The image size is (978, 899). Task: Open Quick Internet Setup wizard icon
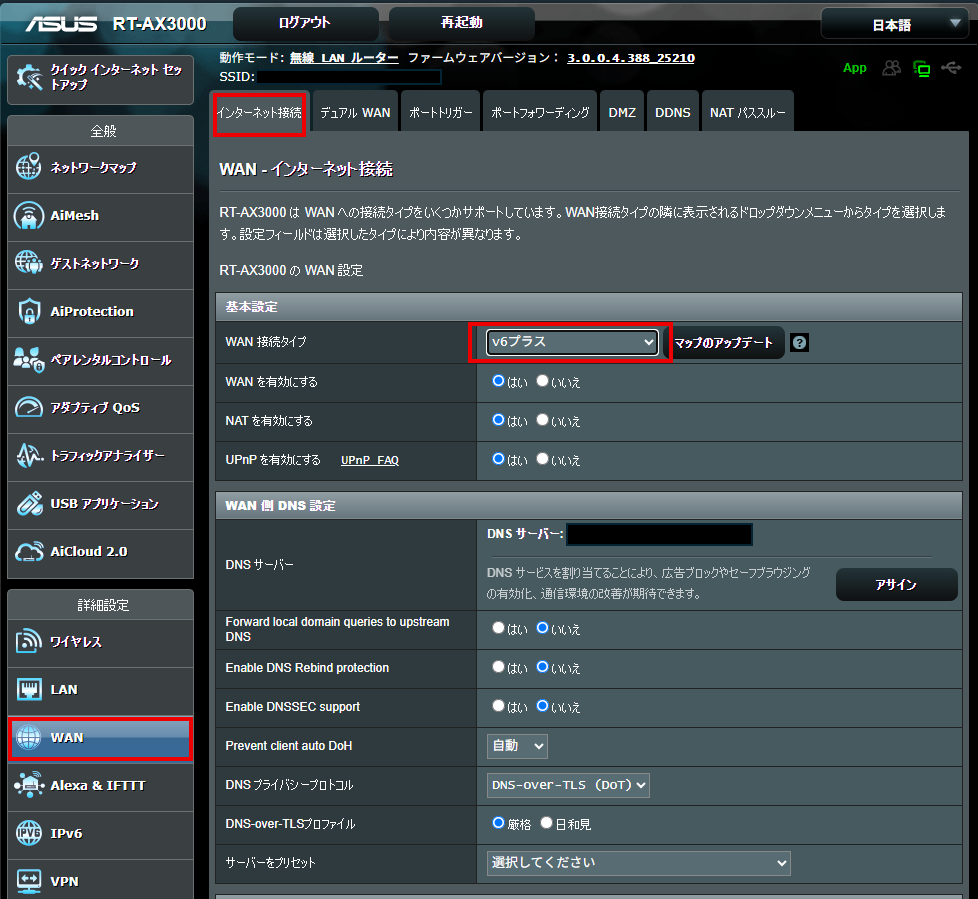click(29, 77)
